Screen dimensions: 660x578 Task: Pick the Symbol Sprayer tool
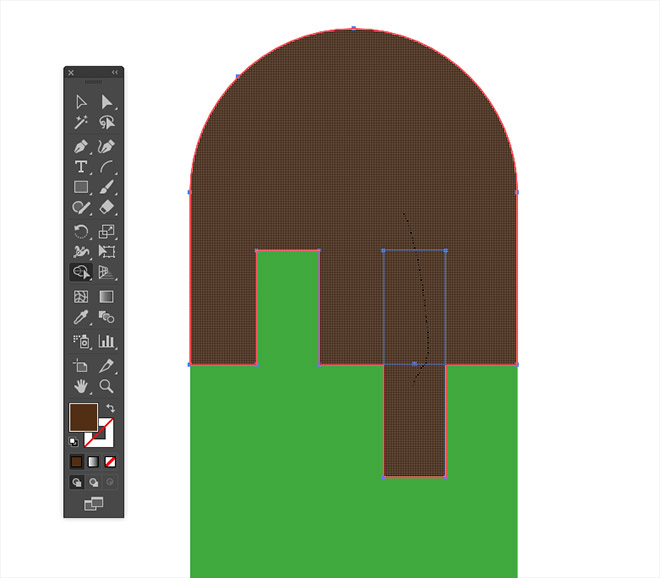click(81, 341)
